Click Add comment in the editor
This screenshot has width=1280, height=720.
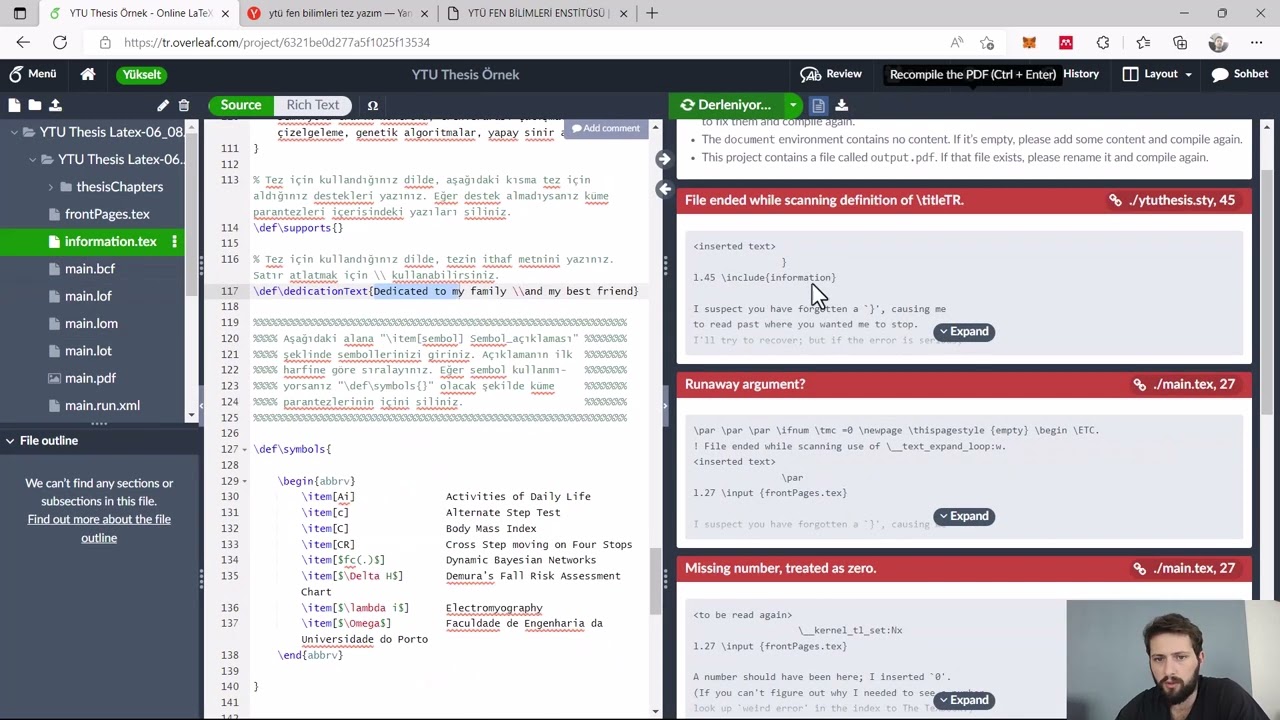605,128
